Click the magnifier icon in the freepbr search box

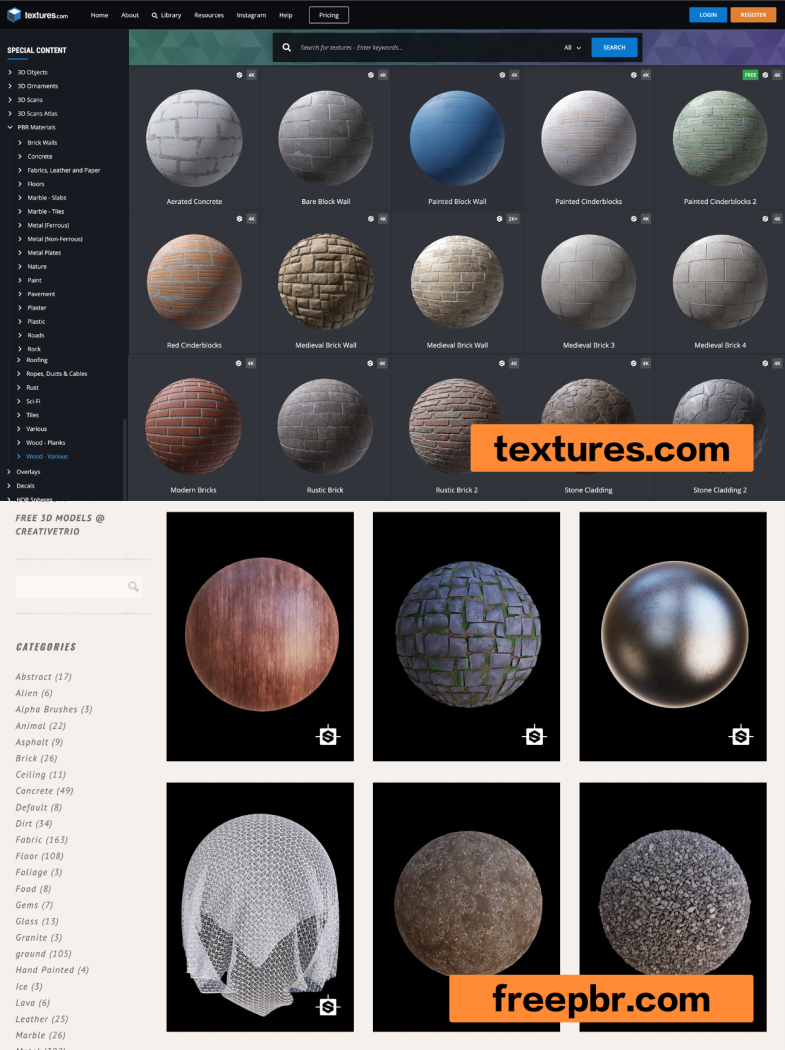point(133,587)
